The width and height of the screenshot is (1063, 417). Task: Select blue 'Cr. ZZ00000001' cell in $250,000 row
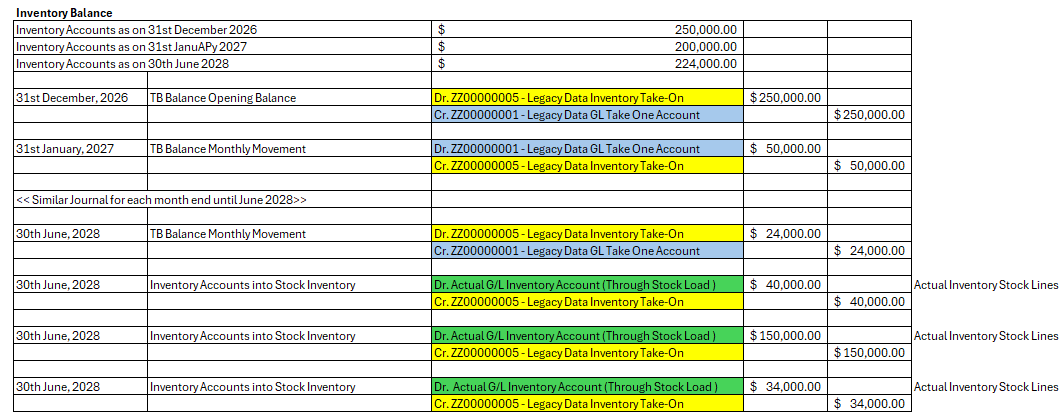point(586,115)
